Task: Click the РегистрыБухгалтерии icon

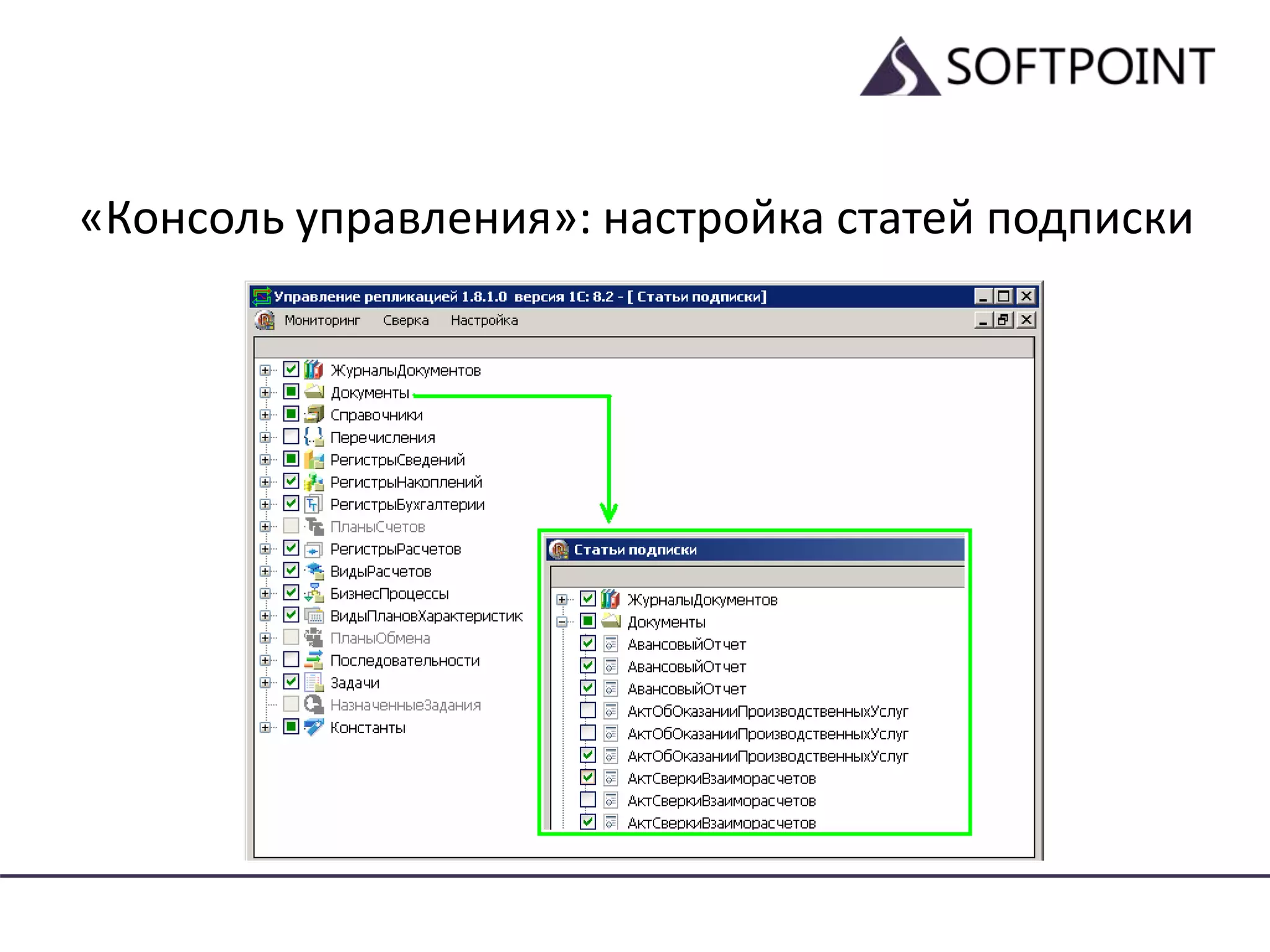Action: (314, 504)
